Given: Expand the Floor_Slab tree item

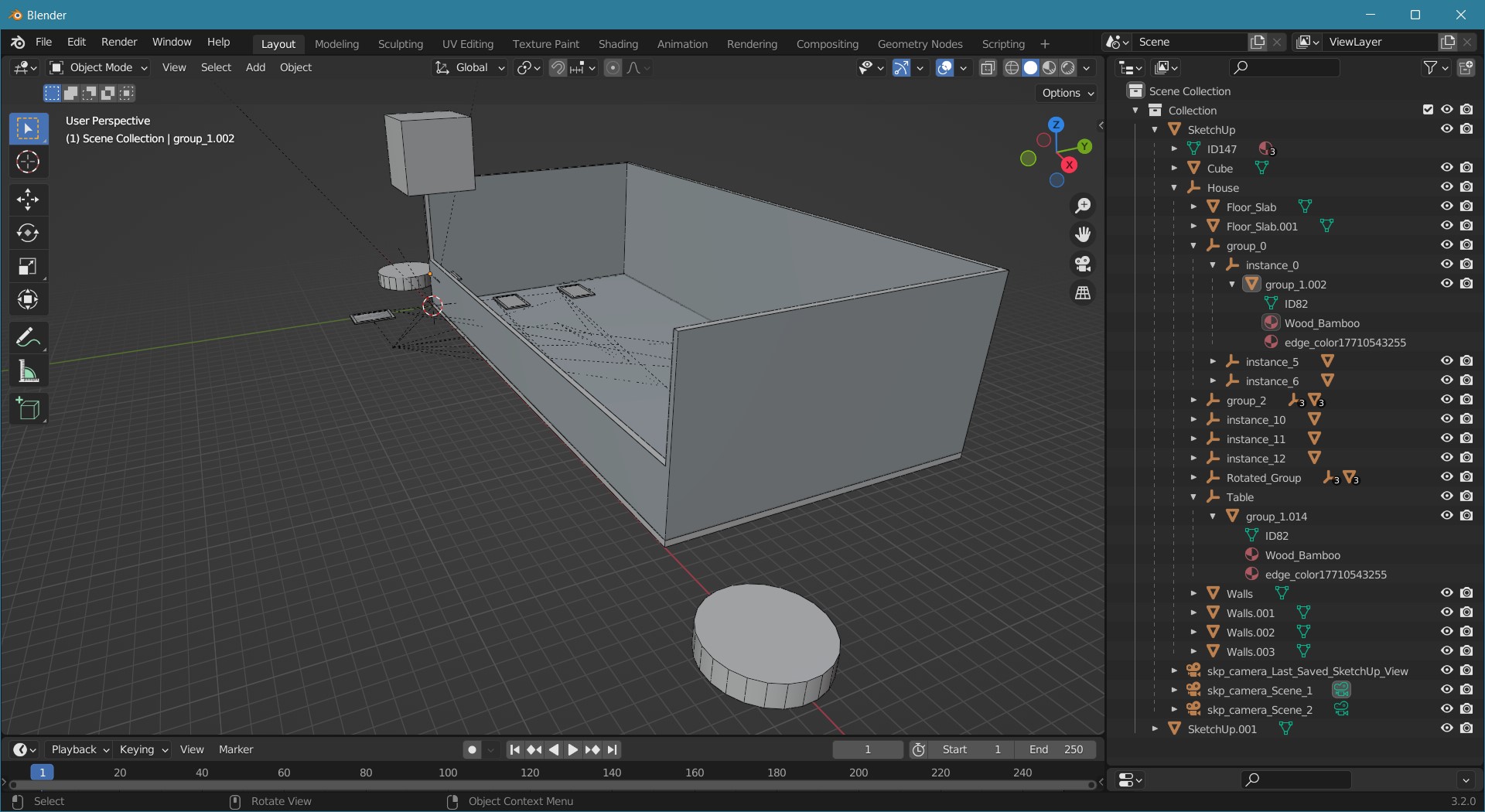Looking at the screenshot, I should [1193, 206].
